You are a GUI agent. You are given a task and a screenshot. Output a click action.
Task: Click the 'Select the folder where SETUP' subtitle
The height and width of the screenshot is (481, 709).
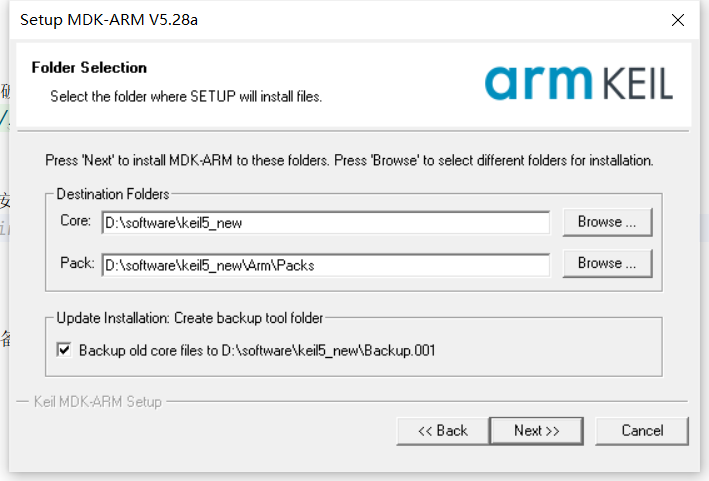186,97
